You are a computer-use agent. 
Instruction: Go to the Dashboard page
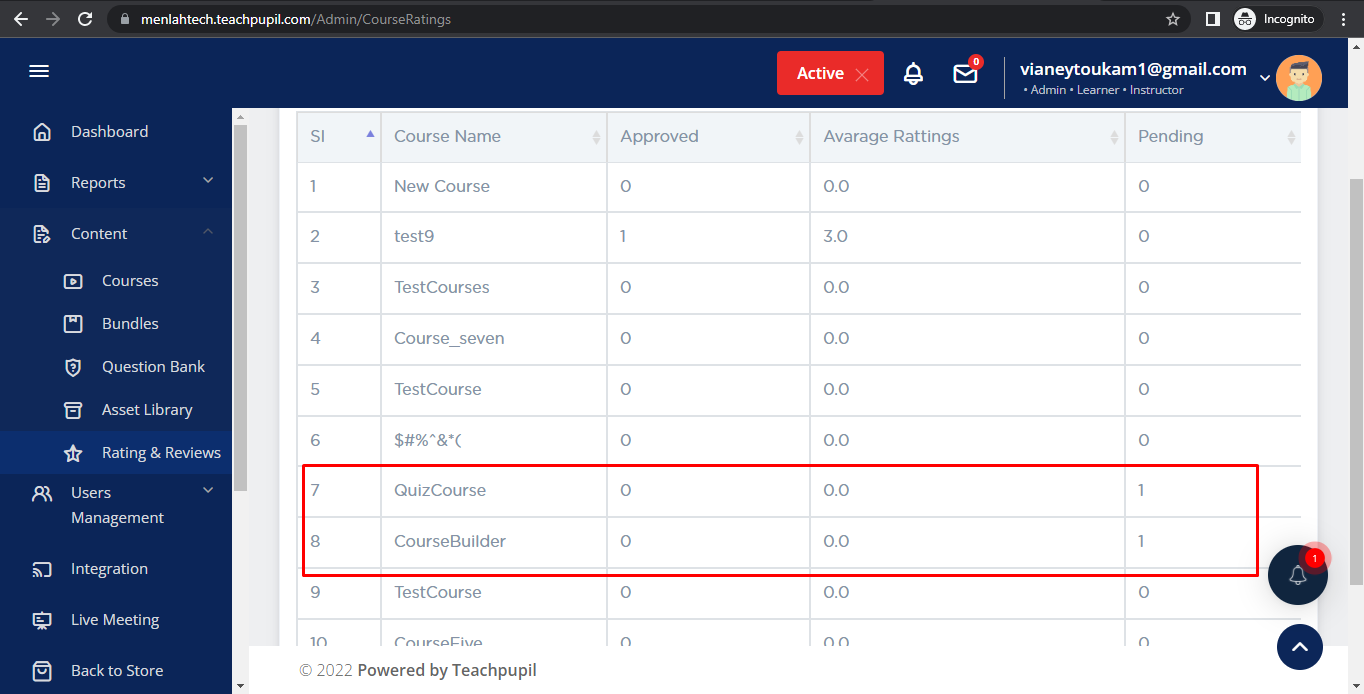(x=109, y=132)
